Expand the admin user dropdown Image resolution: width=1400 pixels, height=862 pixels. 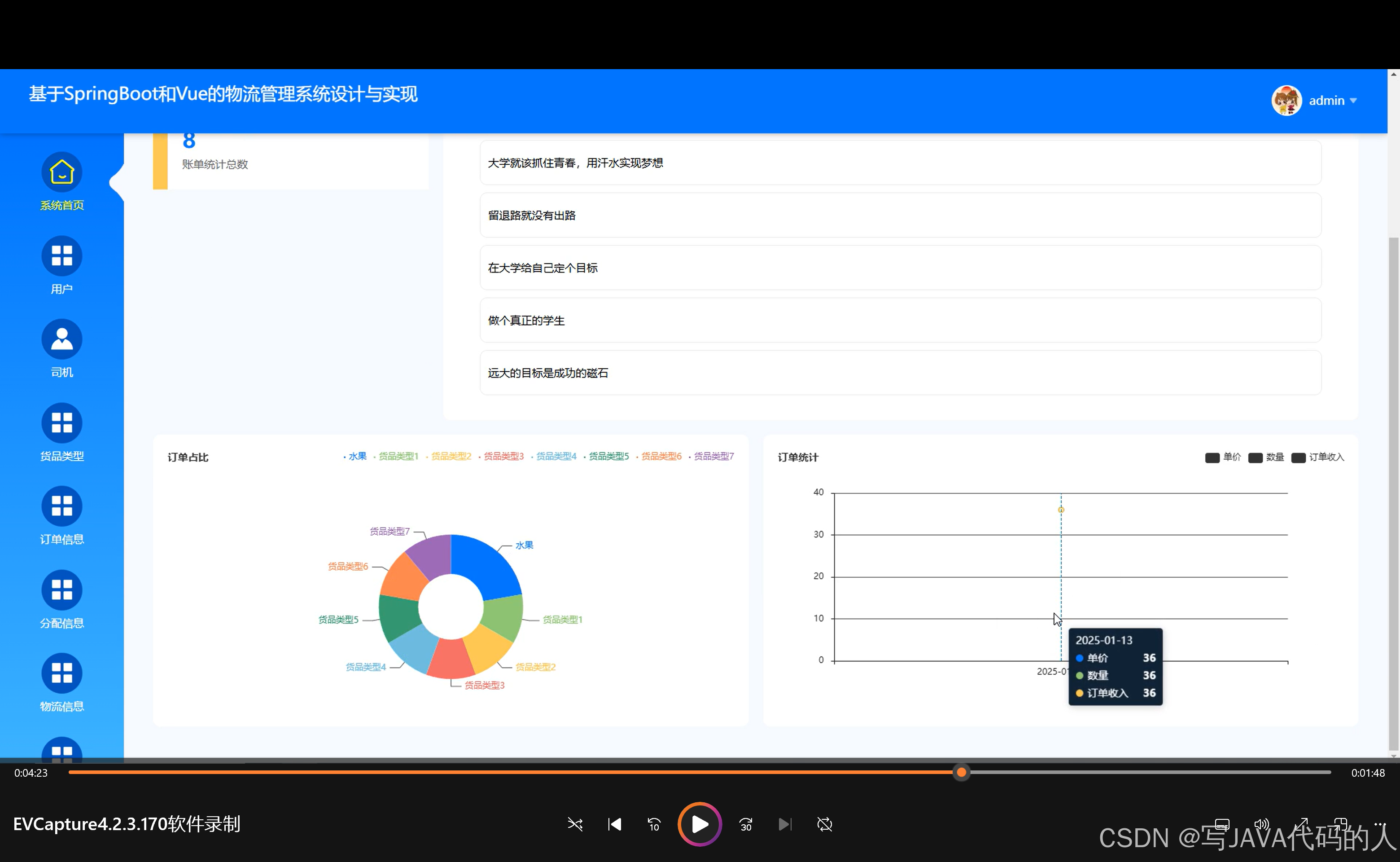pos(1332,100)
